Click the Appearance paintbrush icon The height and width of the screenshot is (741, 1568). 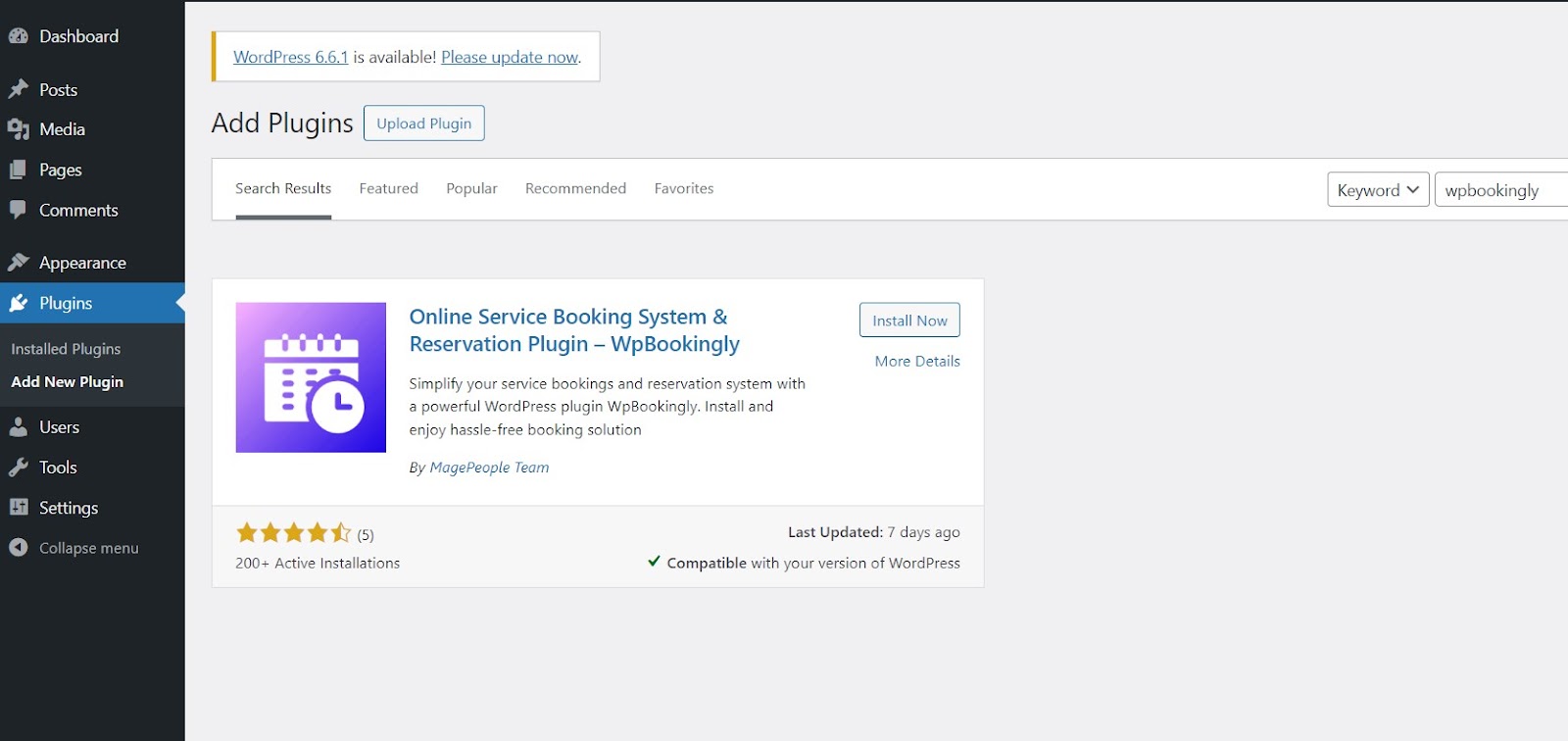19,263
